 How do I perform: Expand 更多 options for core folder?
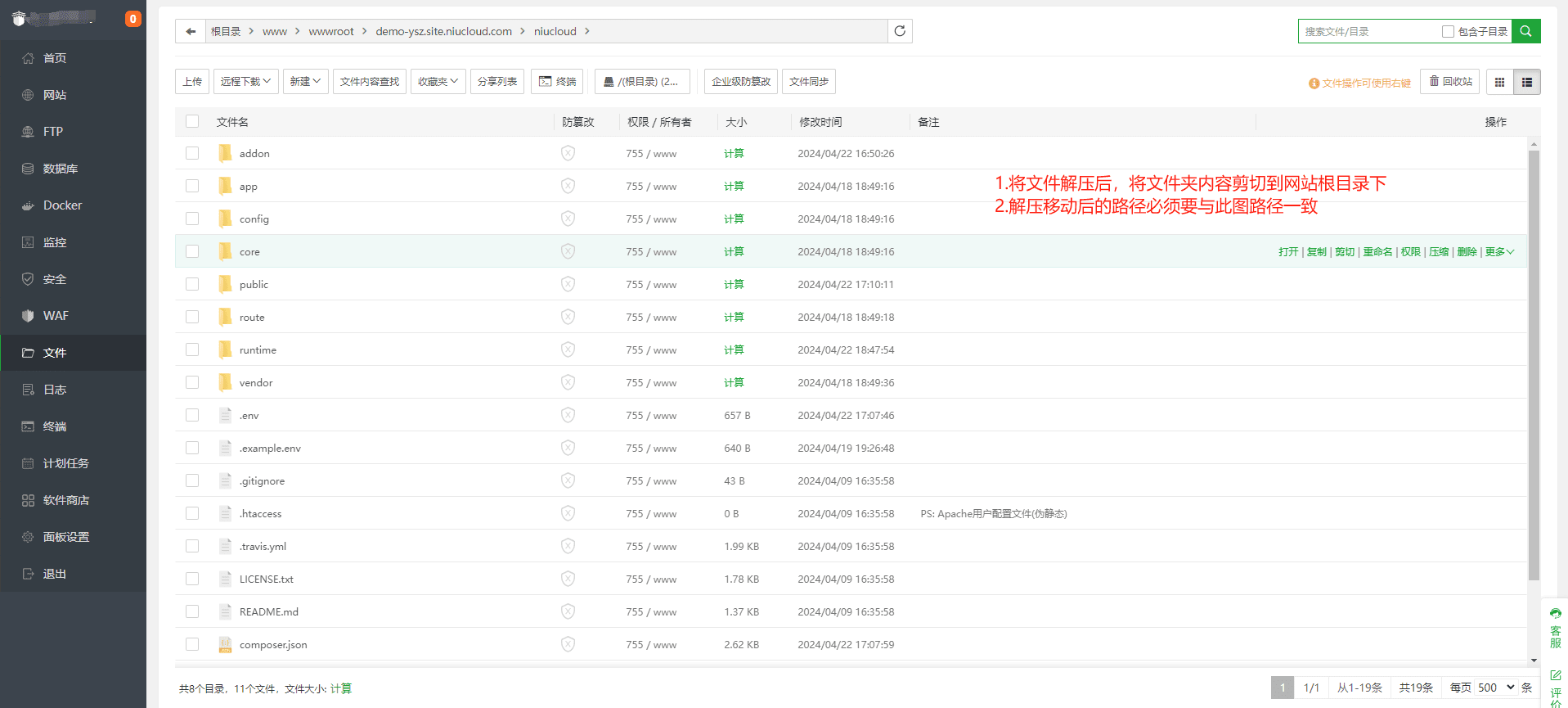pyautogui.click(x=1499, y=252)
